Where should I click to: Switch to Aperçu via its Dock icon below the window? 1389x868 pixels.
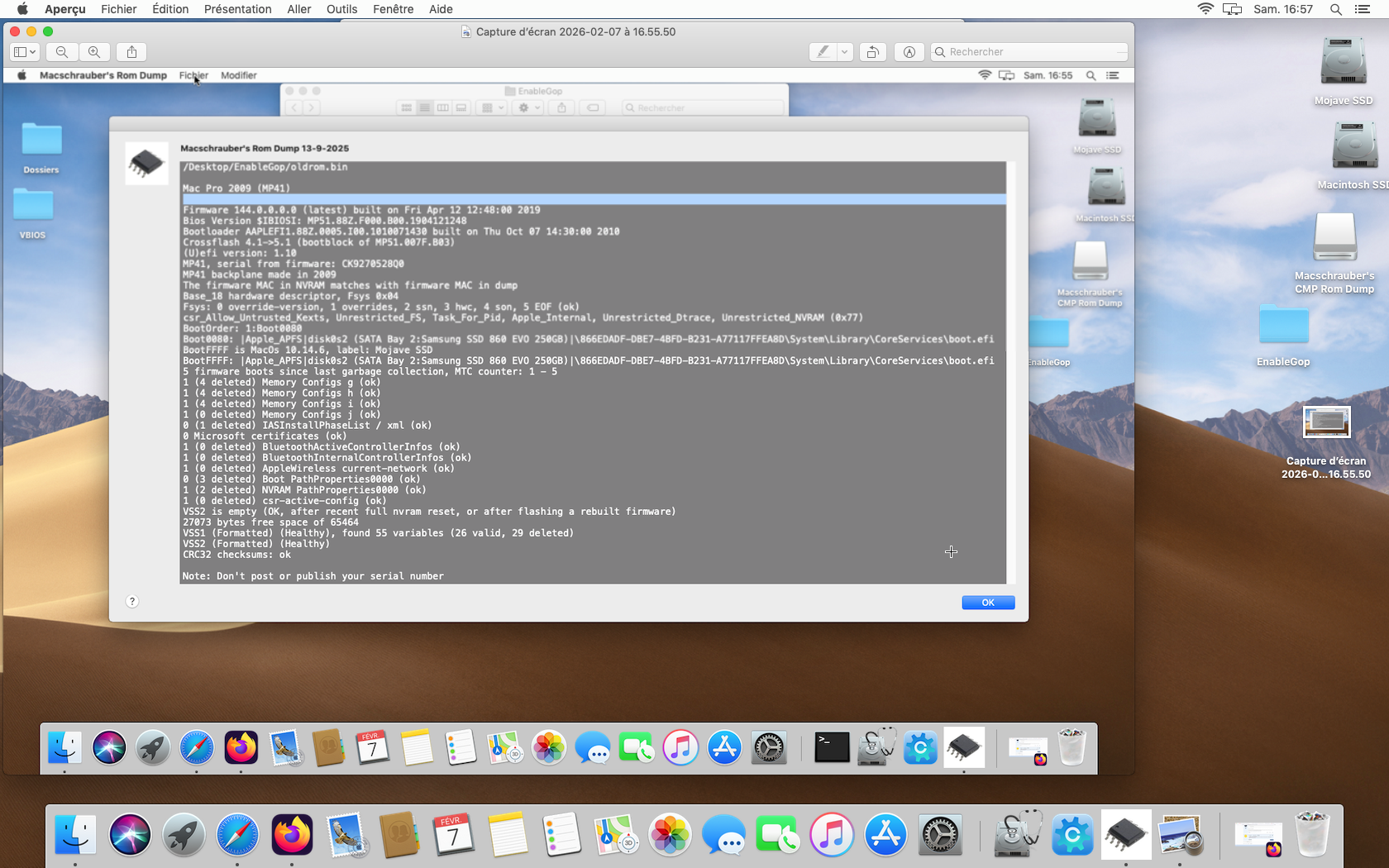(x=1180, y=834)
